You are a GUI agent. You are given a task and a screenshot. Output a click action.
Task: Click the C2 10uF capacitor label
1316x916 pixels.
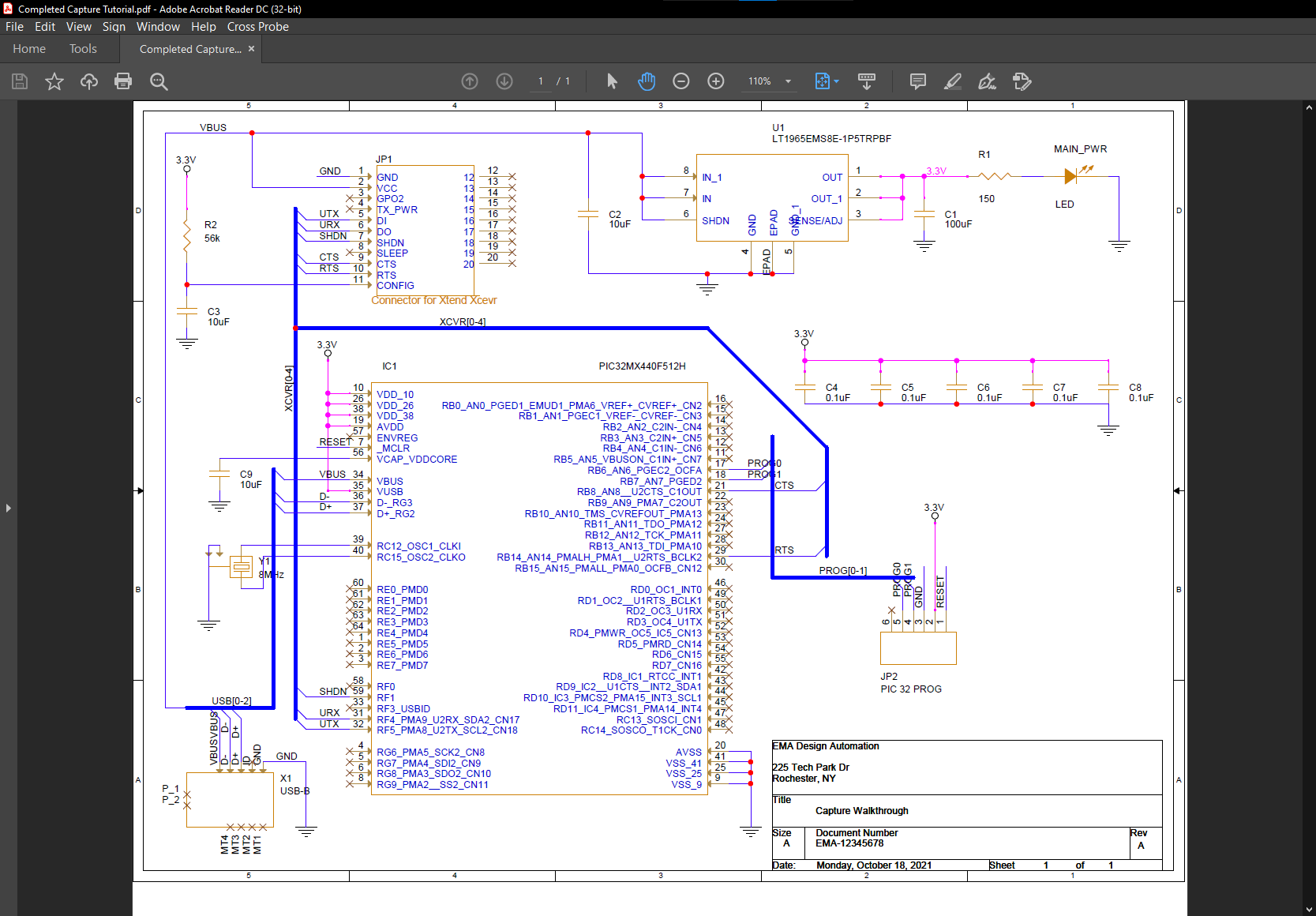620,220
